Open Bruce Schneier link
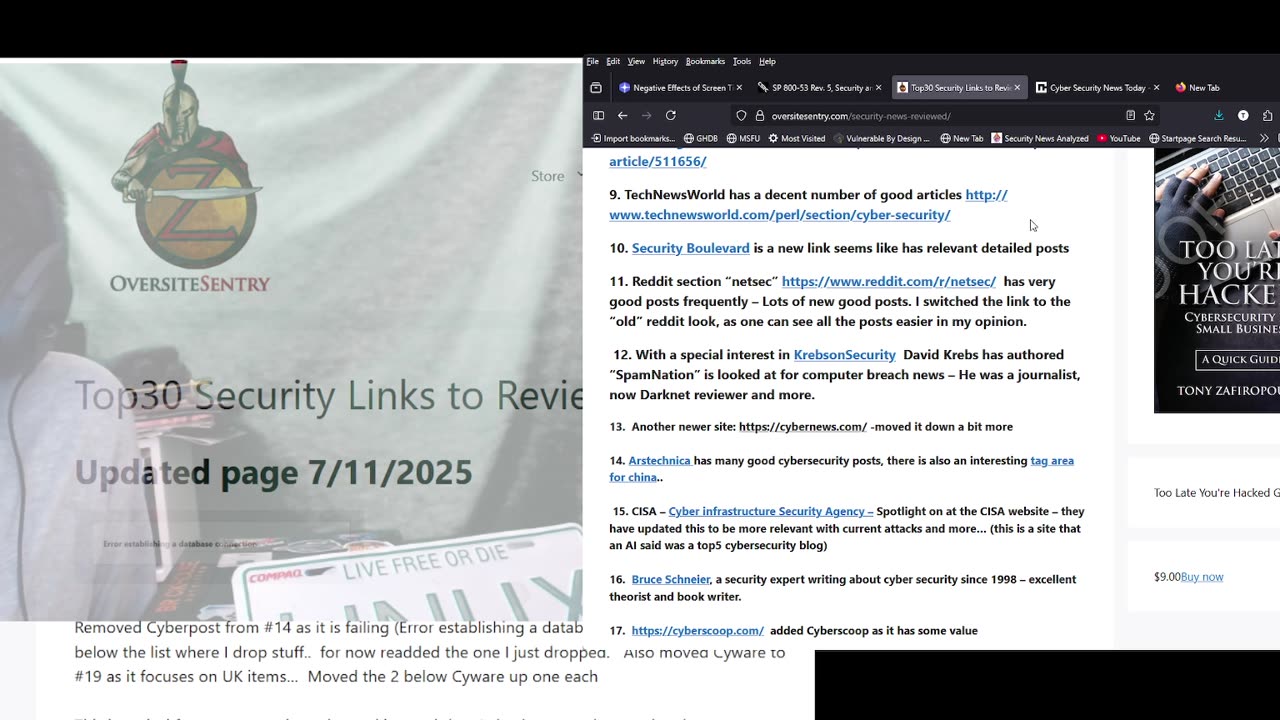The height and width of the screenshot is (720, 1280). coord(671,580)
